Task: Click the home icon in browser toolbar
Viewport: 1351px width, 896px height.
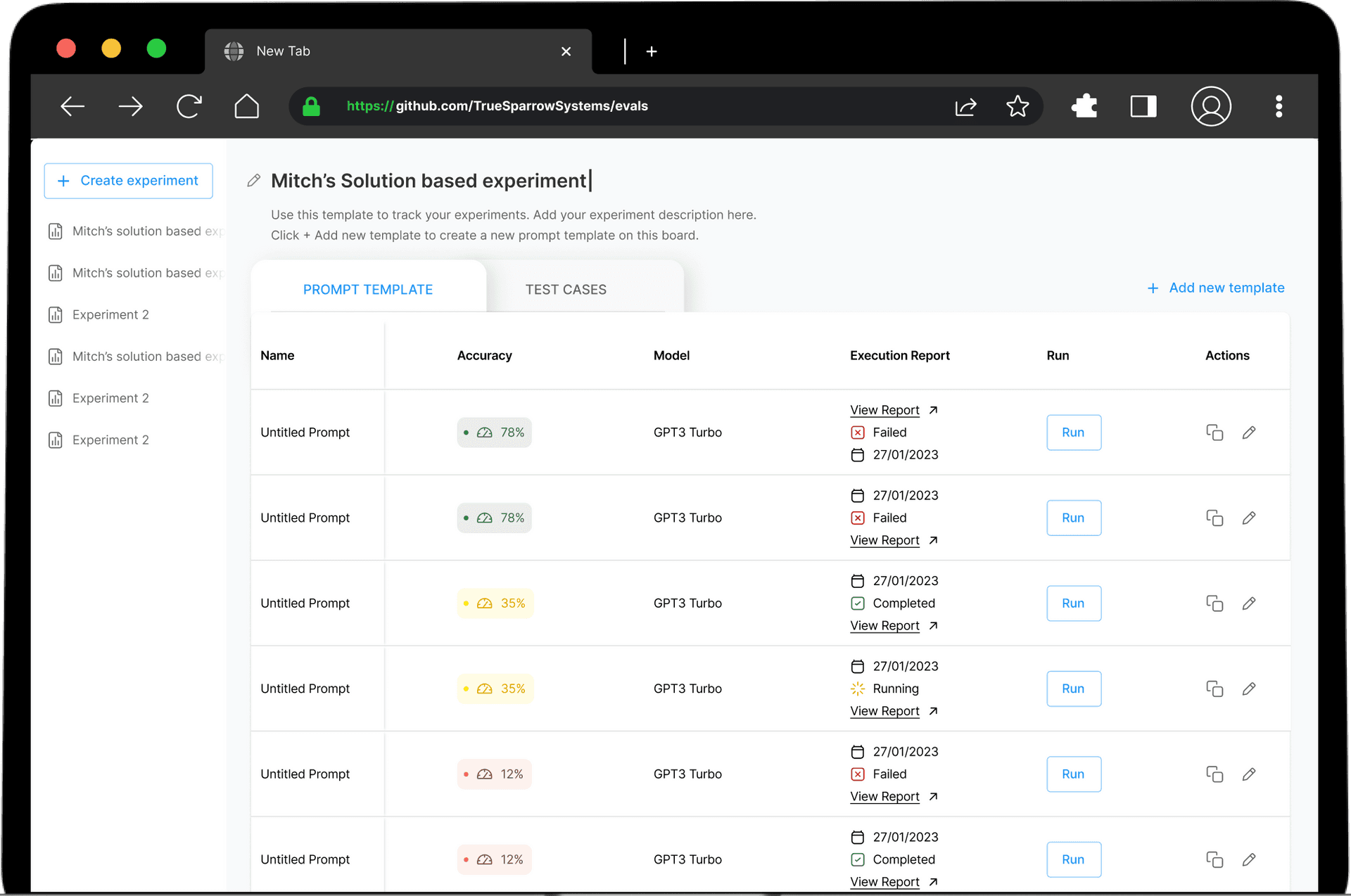Action: point(246,106)
